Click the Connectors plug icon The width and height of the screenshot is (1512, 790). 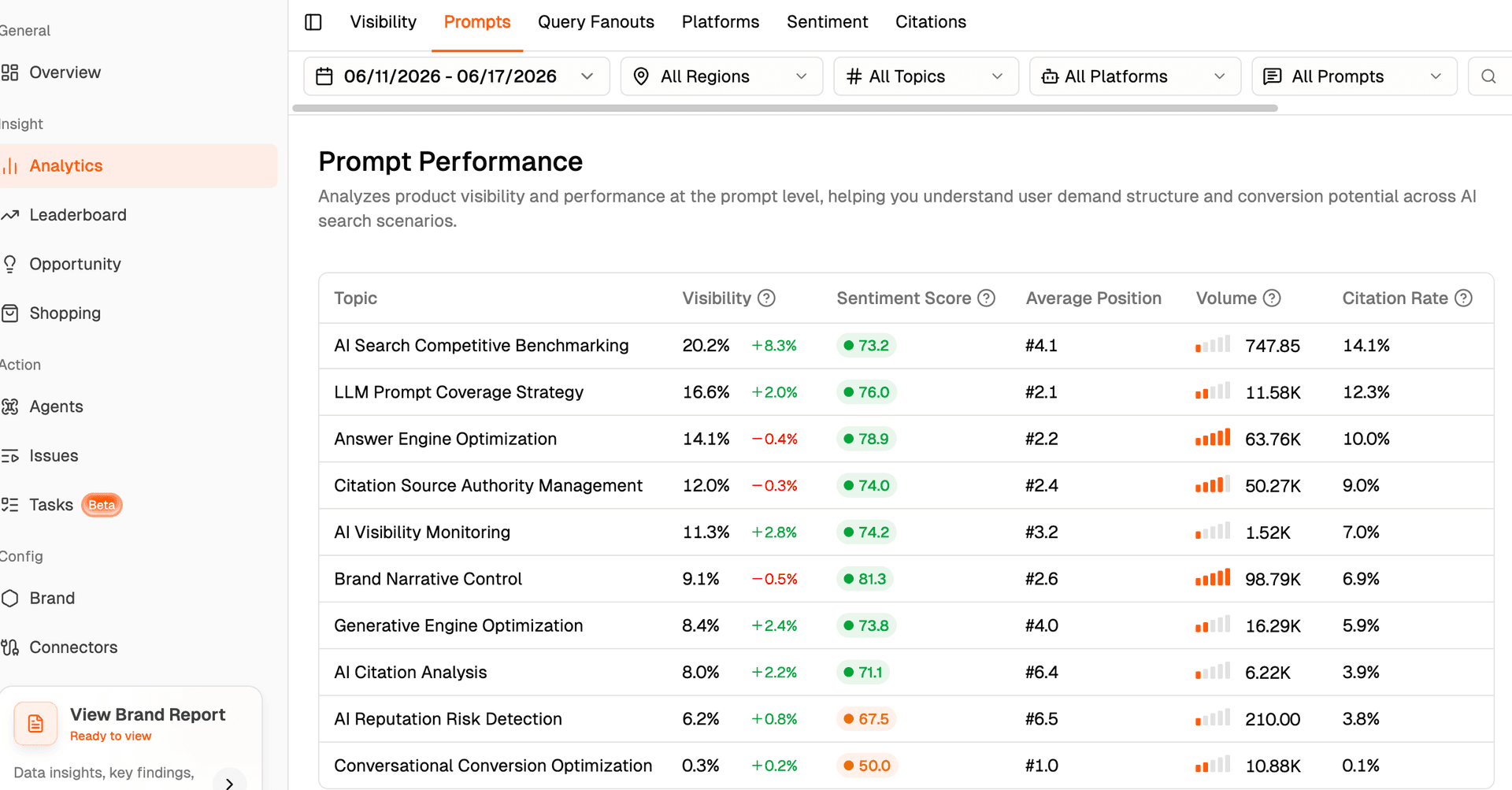tap(9, 647)
